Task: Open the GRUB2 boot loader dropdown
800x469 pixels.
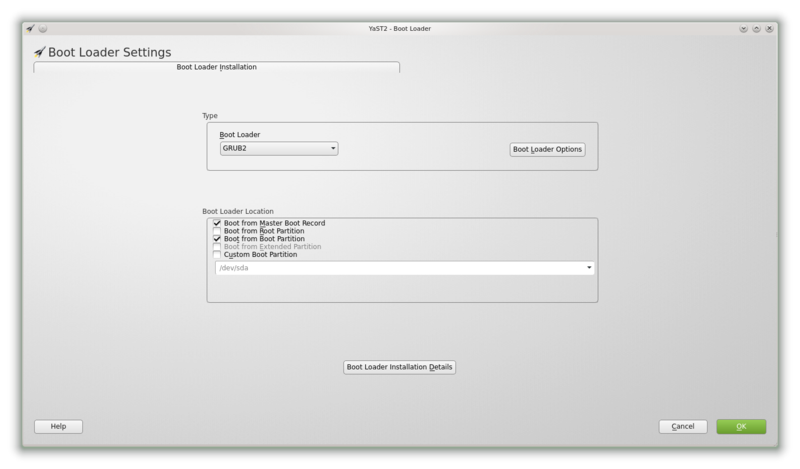Action: (x=279, y=149)
